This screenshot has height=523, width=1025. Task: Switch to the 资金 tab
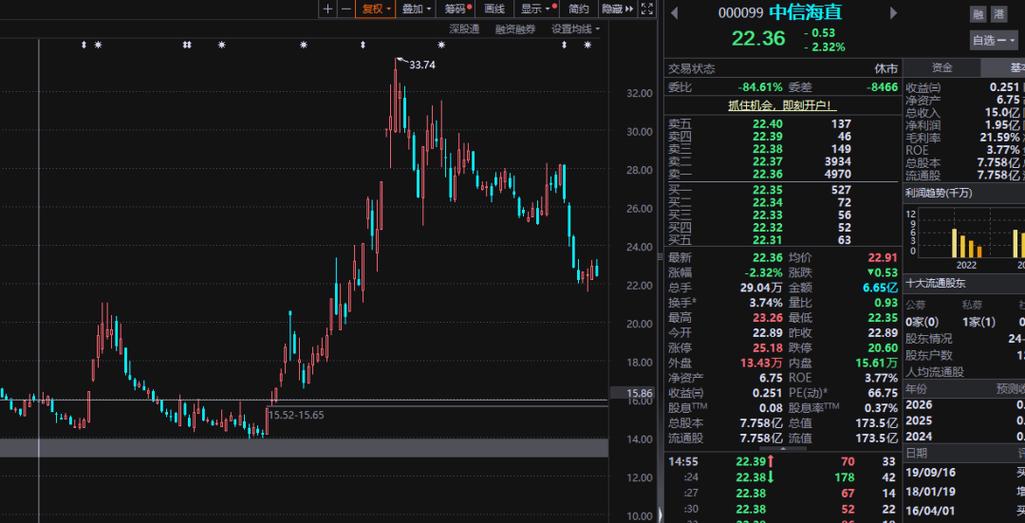942,67
